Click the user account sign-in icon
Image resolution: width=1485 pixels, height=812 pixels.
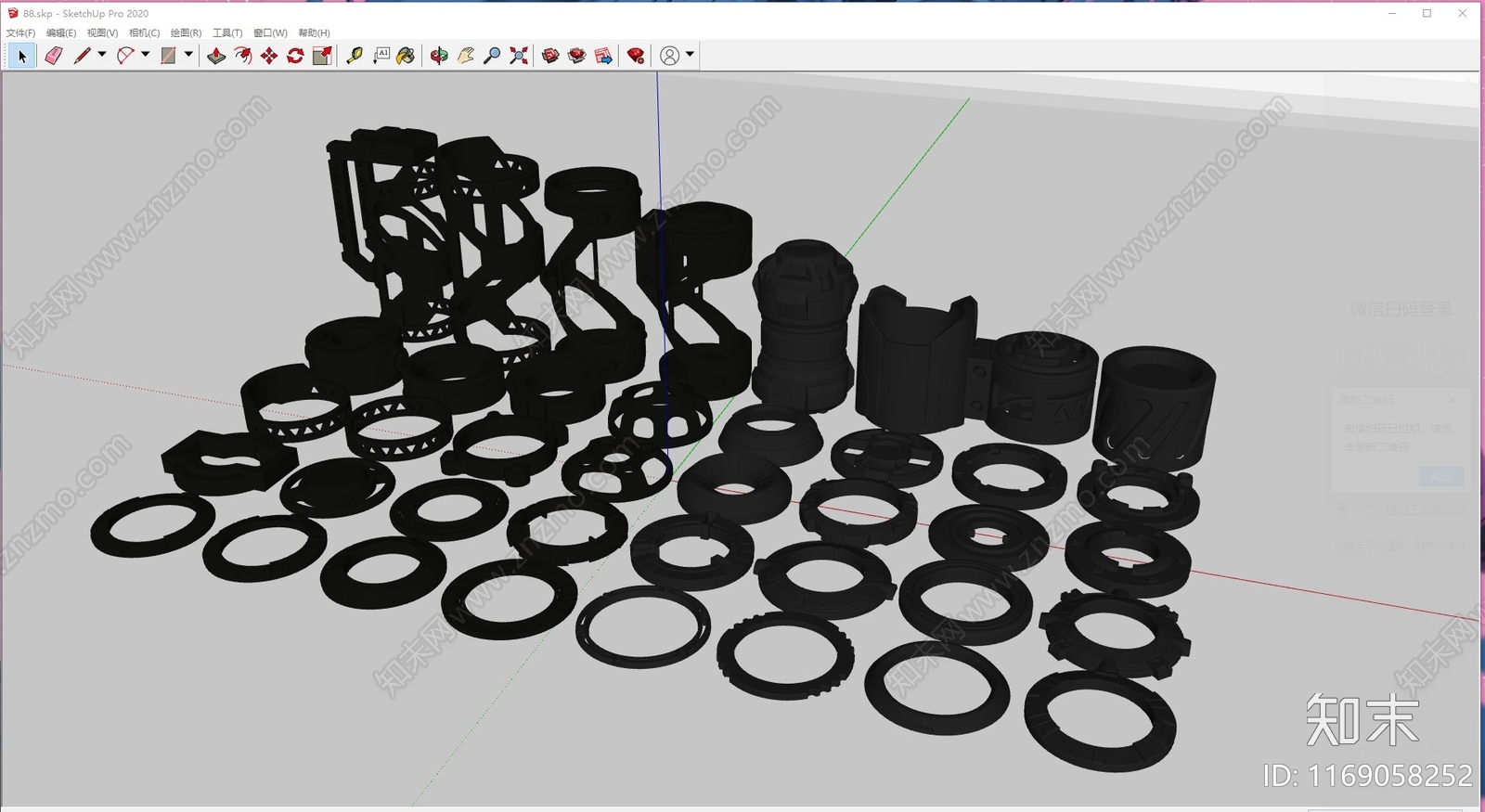669,56
